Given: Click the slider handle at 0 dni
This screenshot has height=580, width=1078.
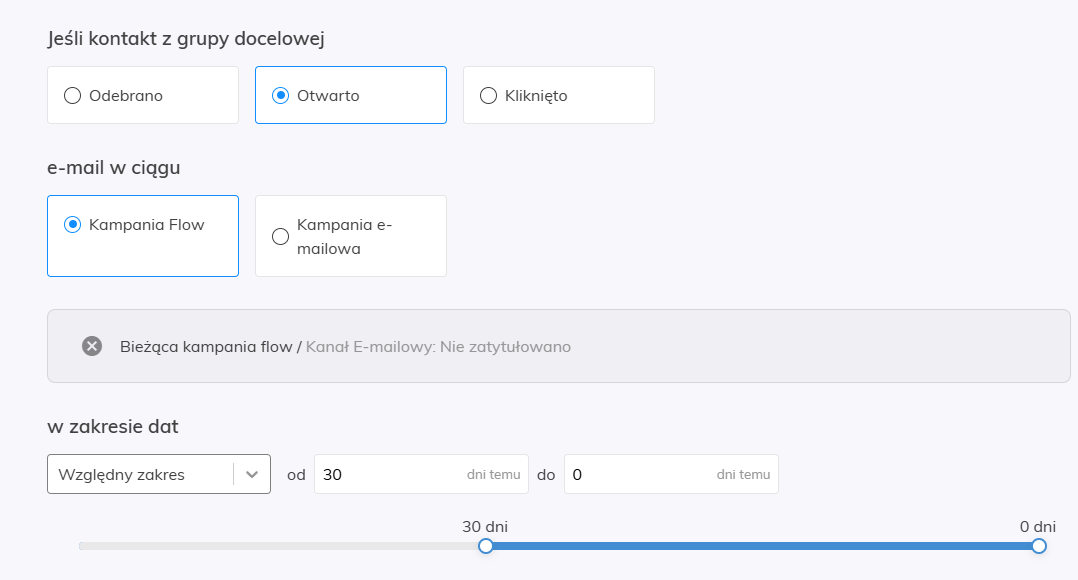Looking at the screenshot, I should 1039,546.
